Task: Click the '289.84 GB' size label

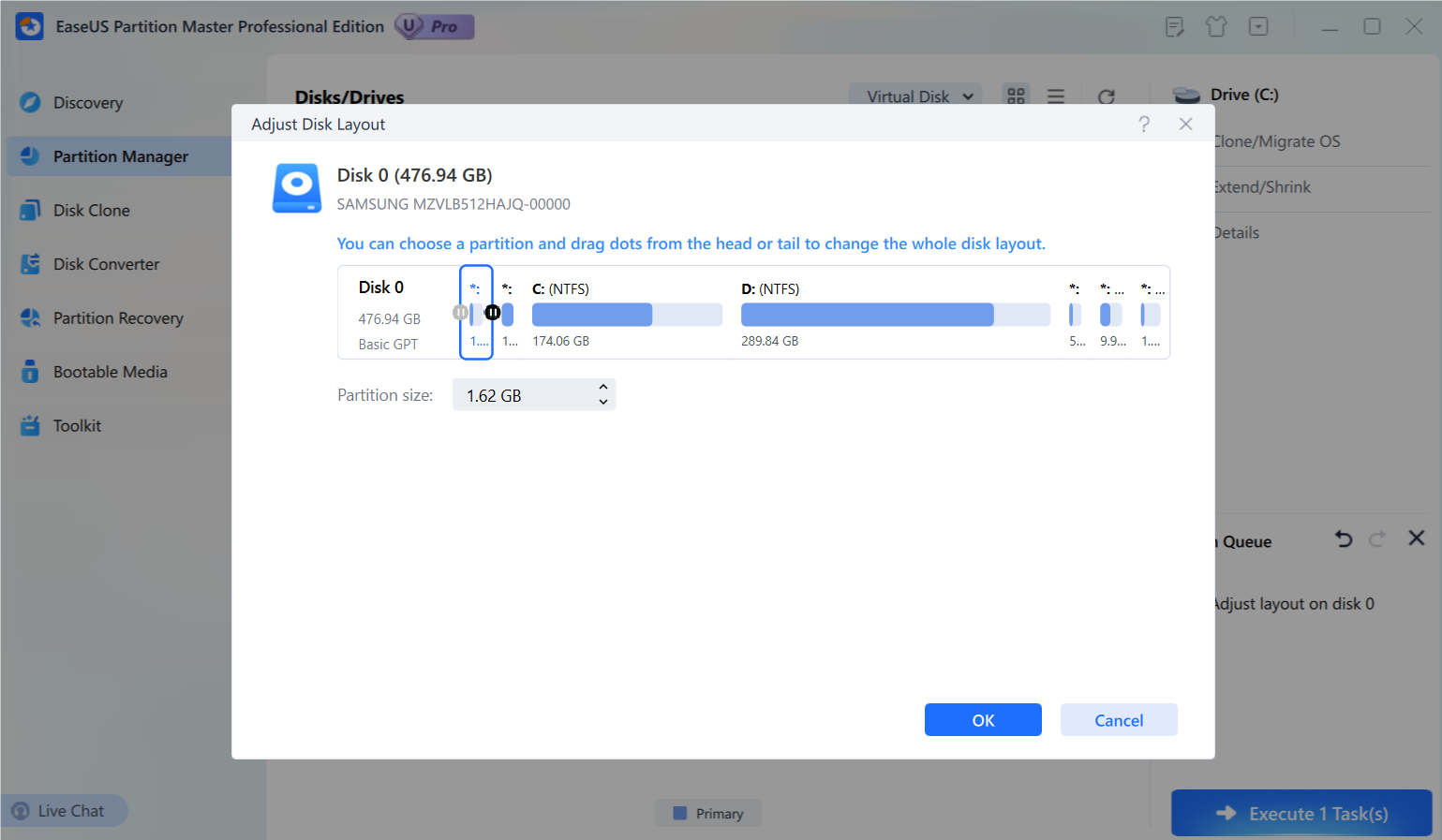Action: (769, 341)
